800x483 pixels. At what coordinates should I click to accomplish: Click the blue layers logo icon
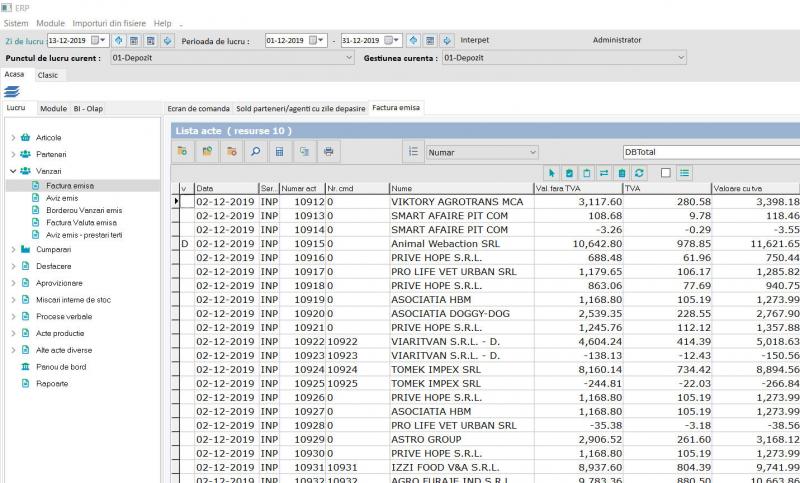(x=12, y=91)
